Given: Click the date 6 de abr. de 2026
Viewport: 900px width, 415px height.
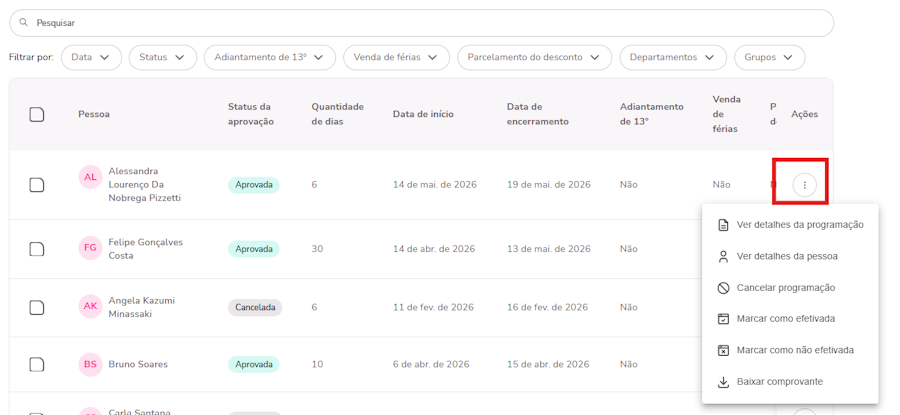Looking at the screenshot, I should click(431, 364).
